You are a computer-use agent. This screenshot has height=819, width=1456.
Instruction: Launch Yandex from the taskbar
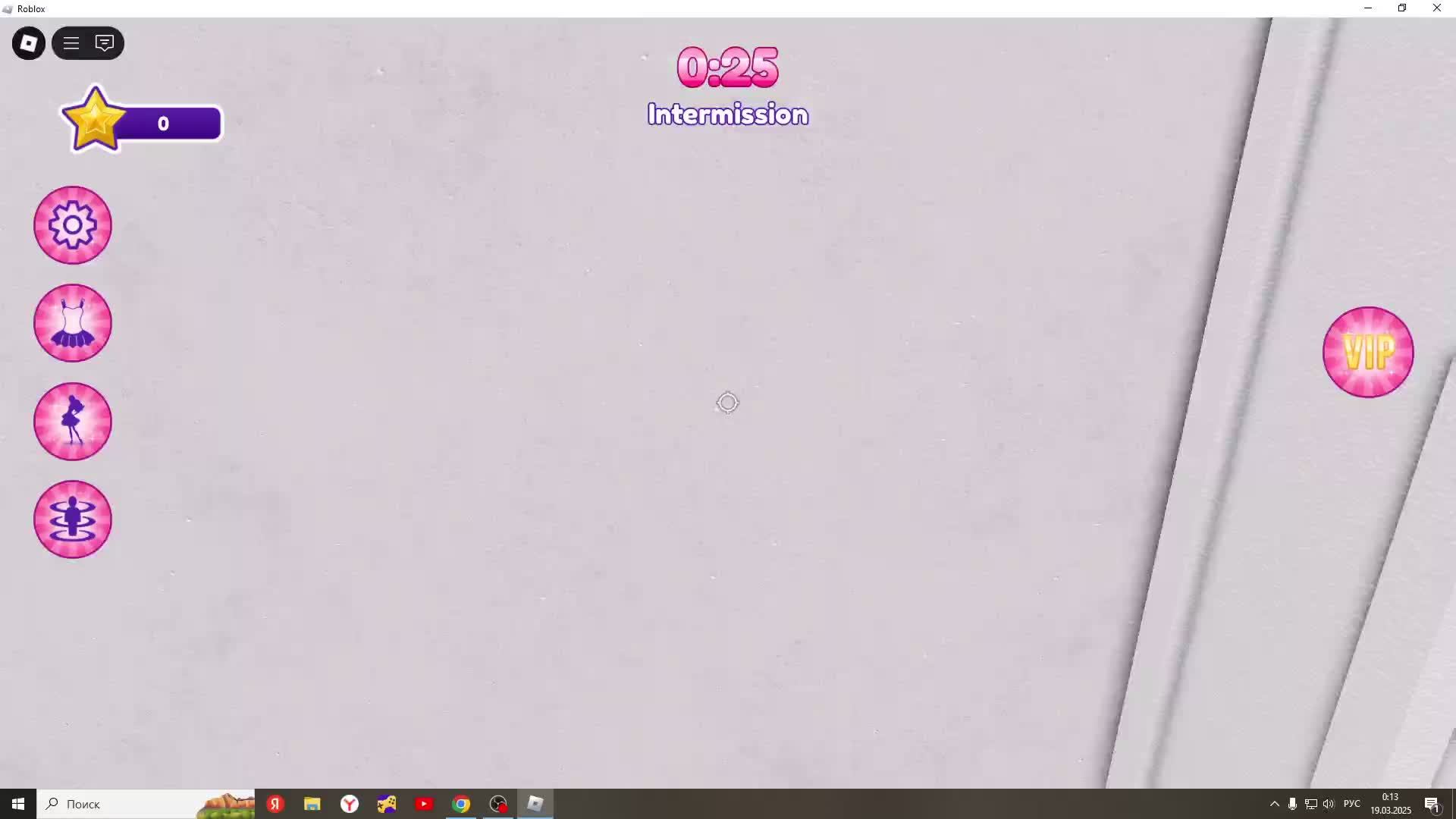(x=275, y=804)
